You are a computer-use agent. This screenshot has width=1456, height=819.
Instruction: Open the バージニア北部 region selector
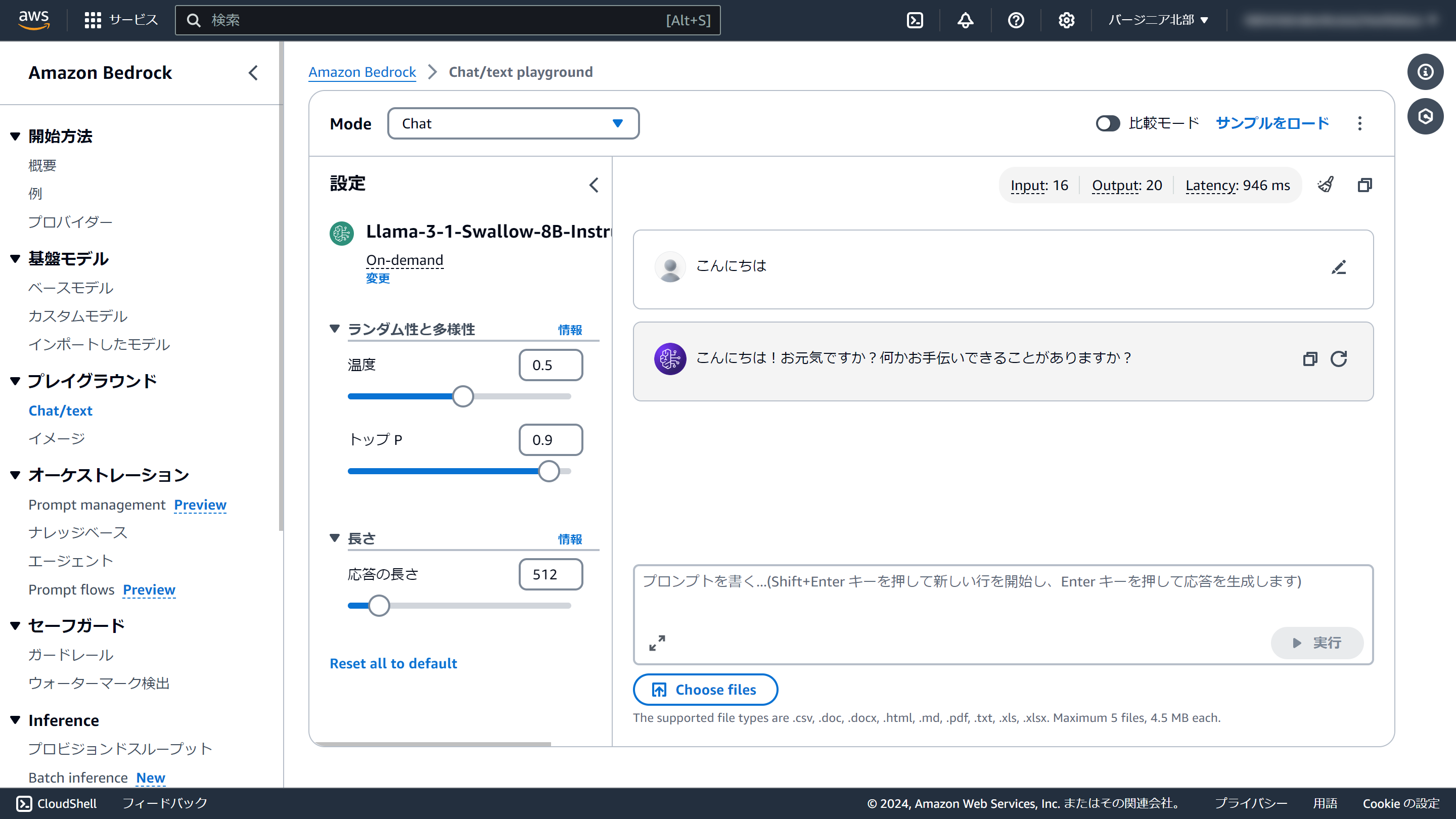click(1158, 20)
